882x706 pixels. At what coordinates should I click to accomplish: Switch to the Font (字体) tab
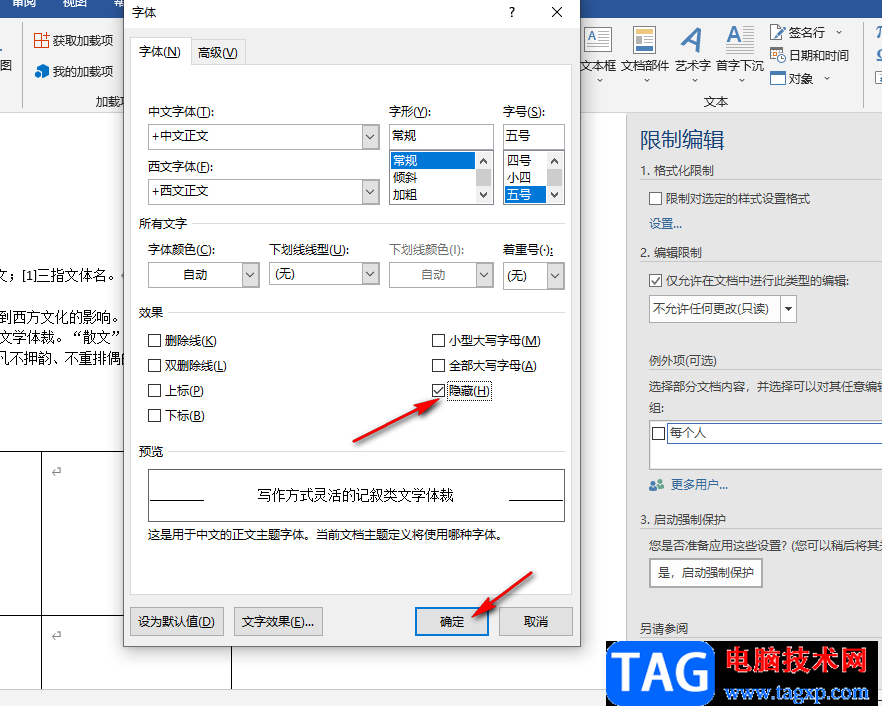[160, 52]
